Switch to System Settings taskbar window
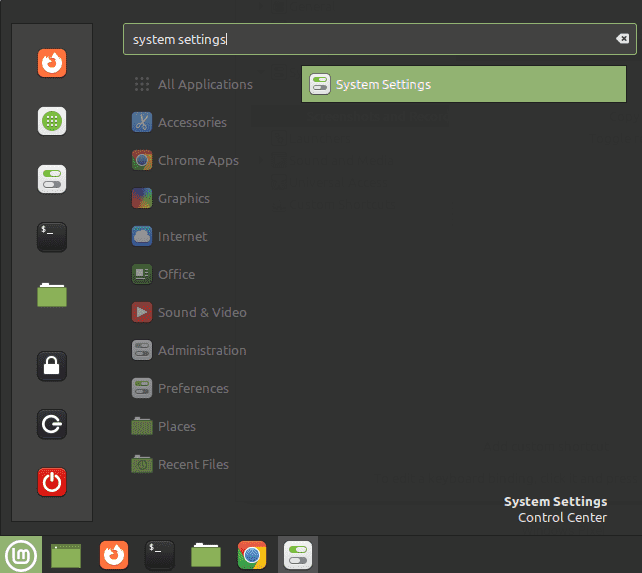642x573 pixels. coord(298,555)
